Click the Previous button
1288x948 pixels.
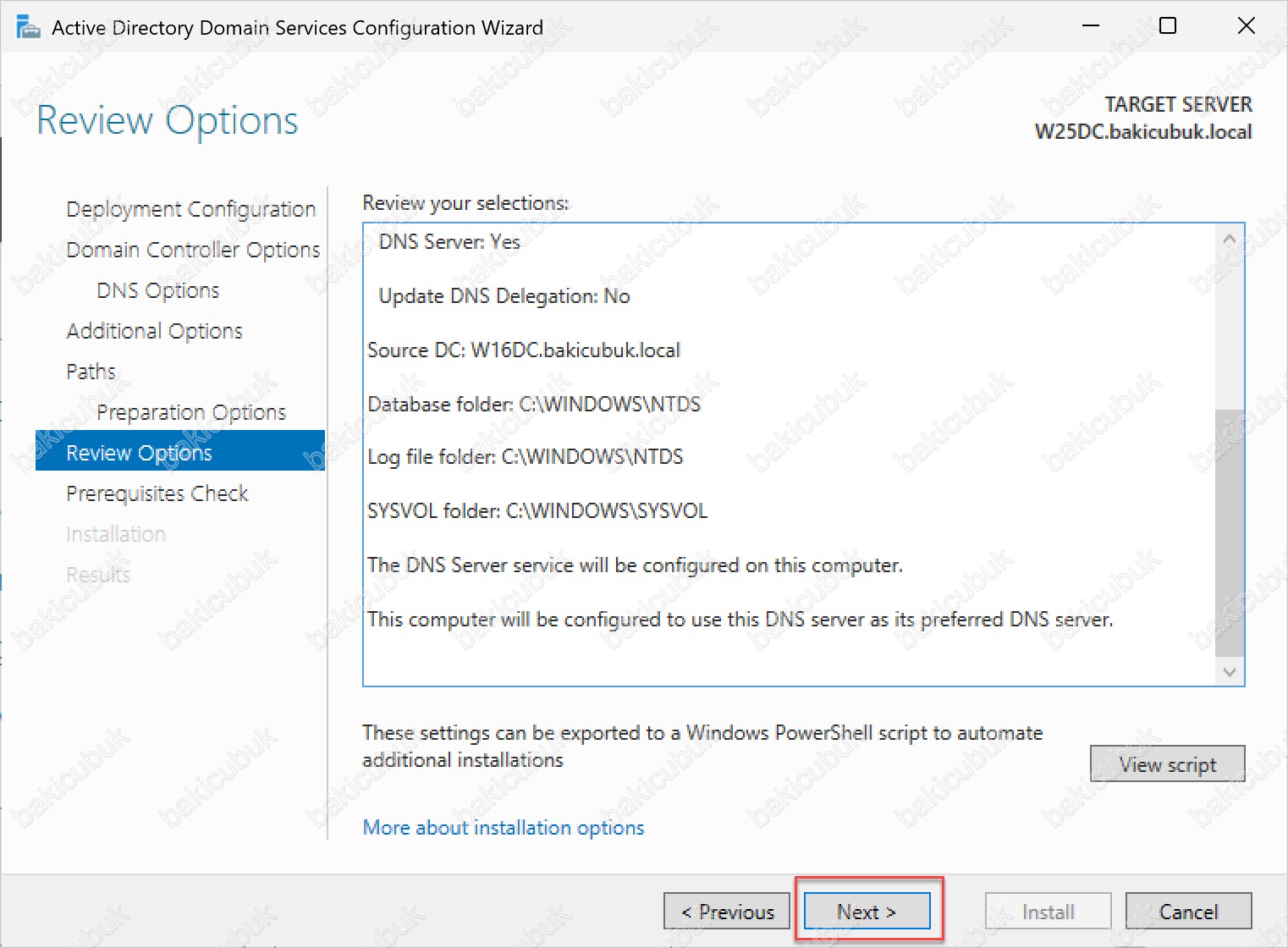(x=727, y=912)
